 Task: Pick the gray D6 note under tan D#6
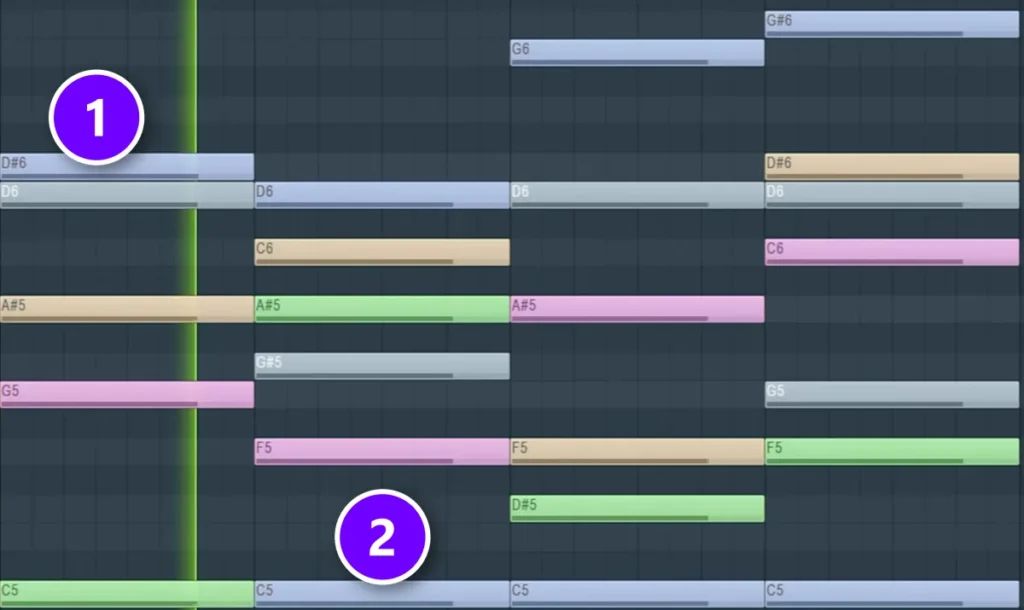tap(891, 195)
